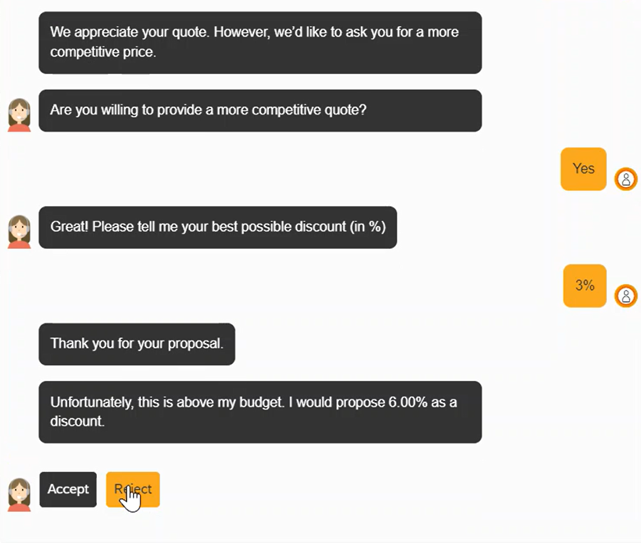The height and width of the screenshot is (543, 641).
Task: Click the agent avatar beside 'Are you willing' message
Action: 18,115
